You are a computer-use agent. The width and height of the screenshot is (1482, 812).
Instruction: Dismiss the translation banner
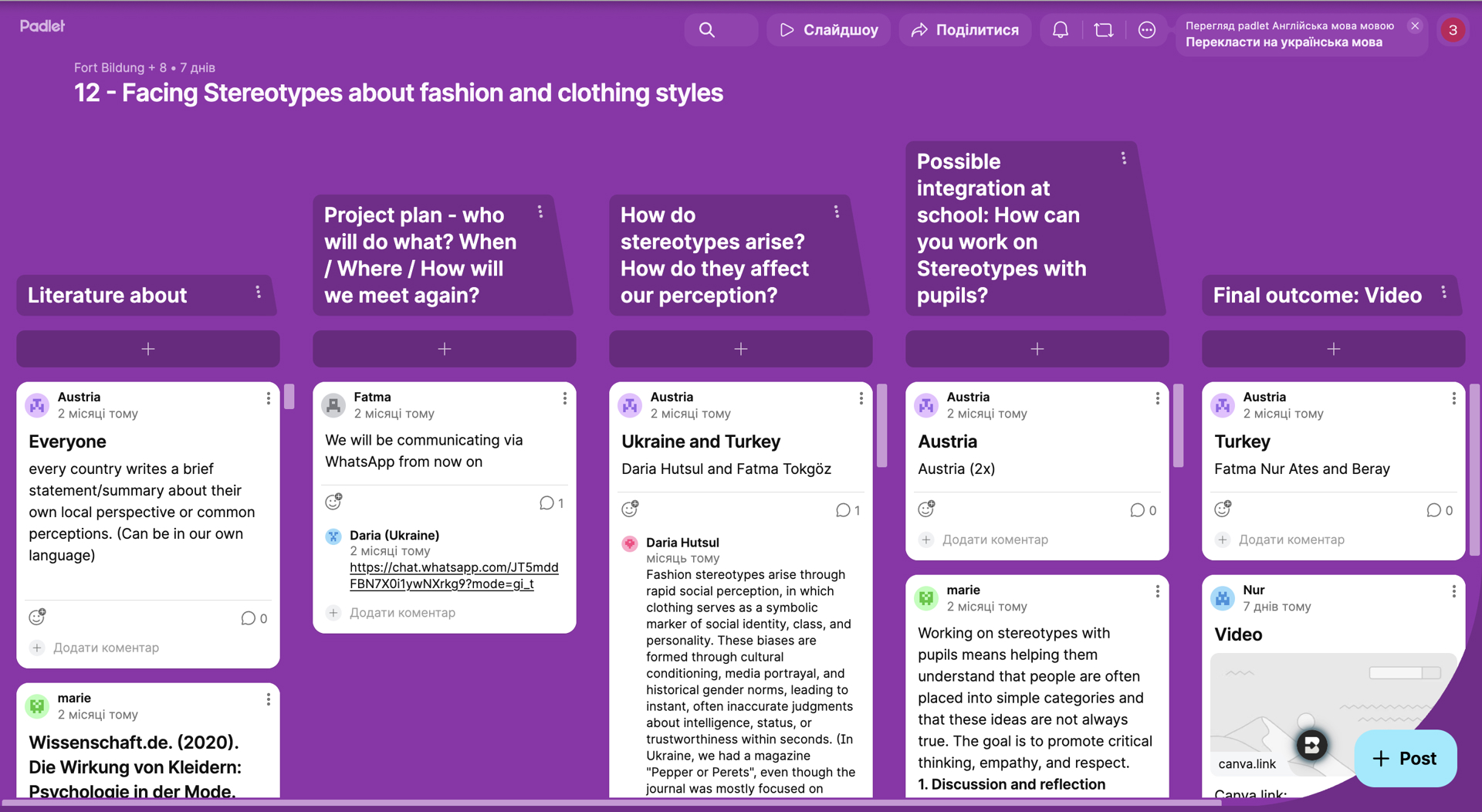[1415, 25]
